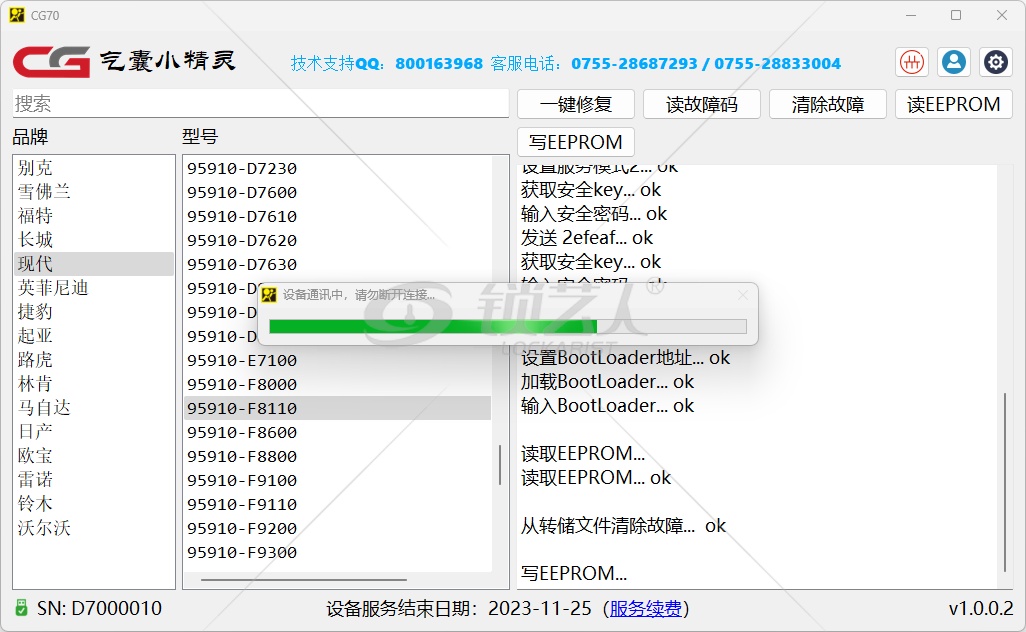This screenshot has height=632, width=1026.
Task: Click log line 读取EEPROM... ok
Action: click(596, 478)
